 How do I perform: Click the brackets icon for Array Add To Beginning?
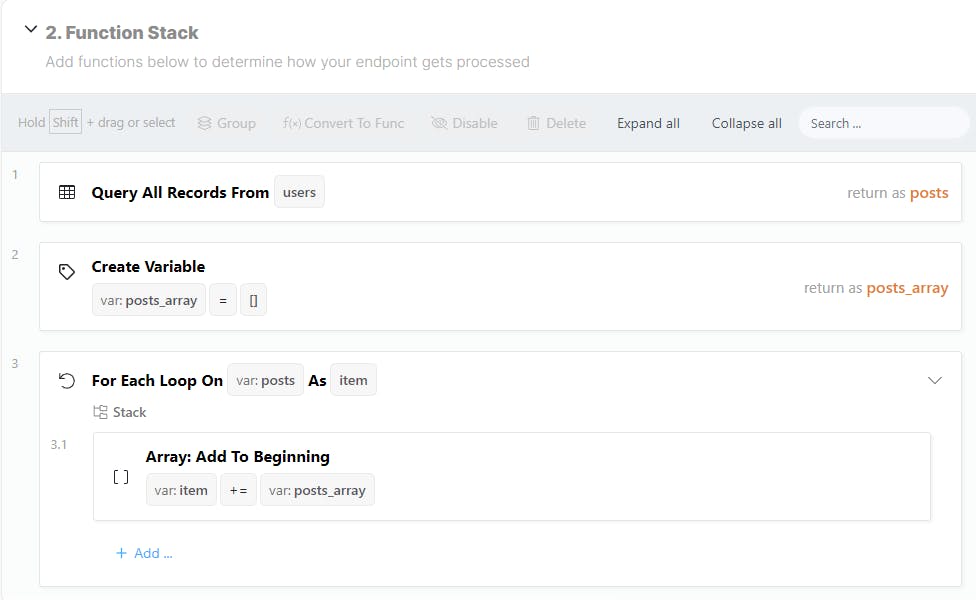pos(121,477)
